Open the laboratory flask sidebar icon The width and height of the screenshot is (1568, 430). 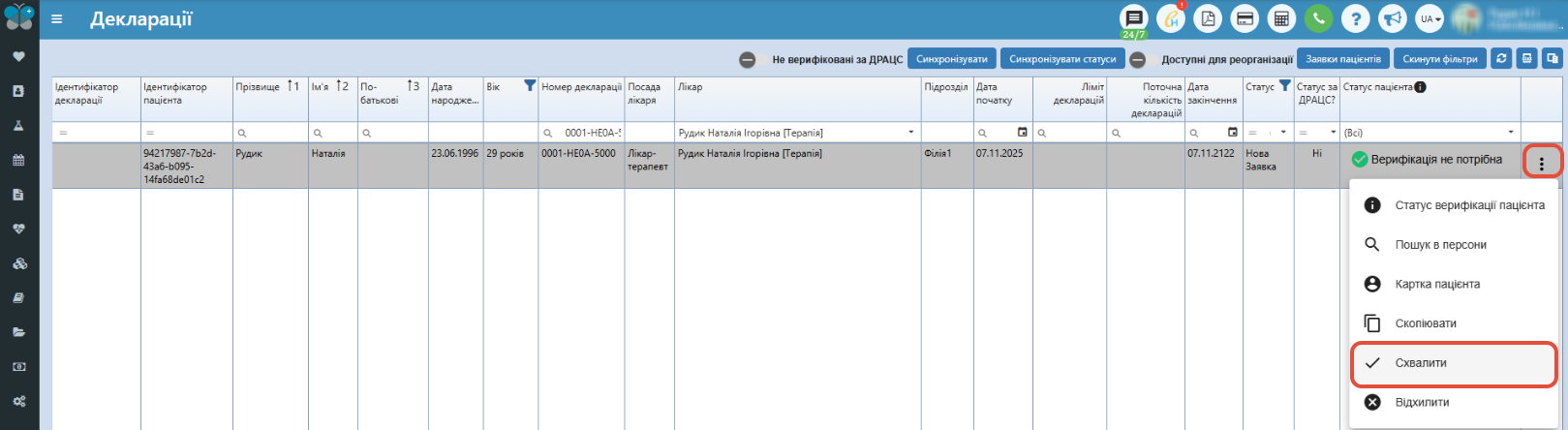(x=18, y=126)
